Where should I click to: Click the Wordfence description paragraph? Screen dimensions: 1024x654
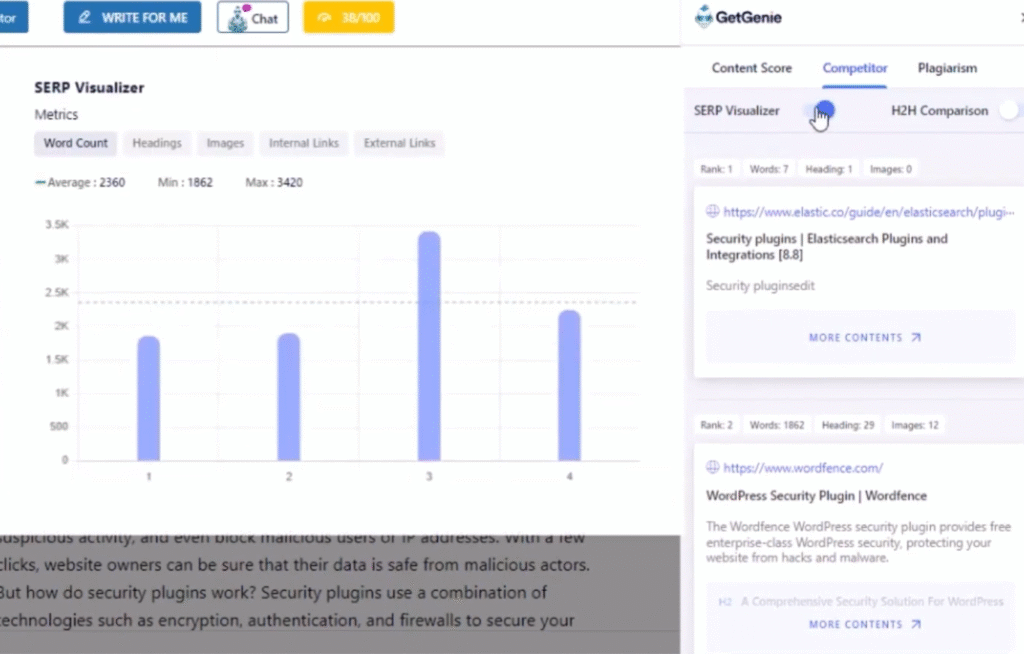pos(858,542)
